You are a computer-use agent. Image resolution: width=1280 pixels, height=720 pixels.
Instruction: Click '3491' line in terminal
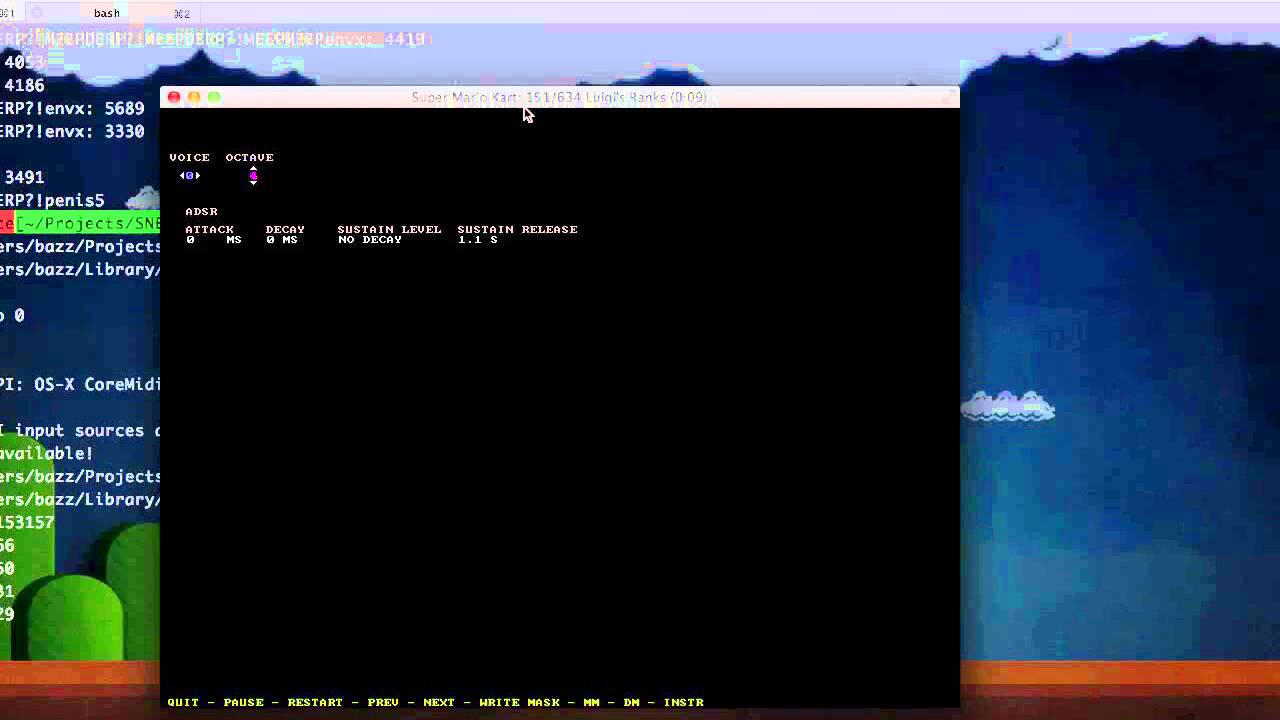click(24, 177)
